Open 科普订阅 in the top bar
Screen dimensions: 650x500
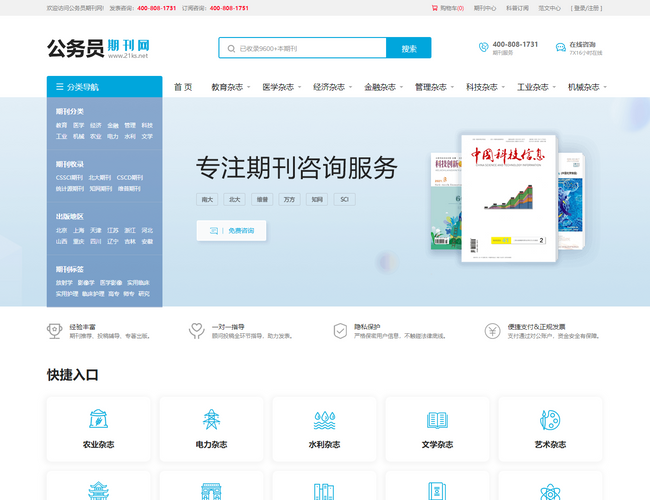pyautogui.click(x=517, y=8)
